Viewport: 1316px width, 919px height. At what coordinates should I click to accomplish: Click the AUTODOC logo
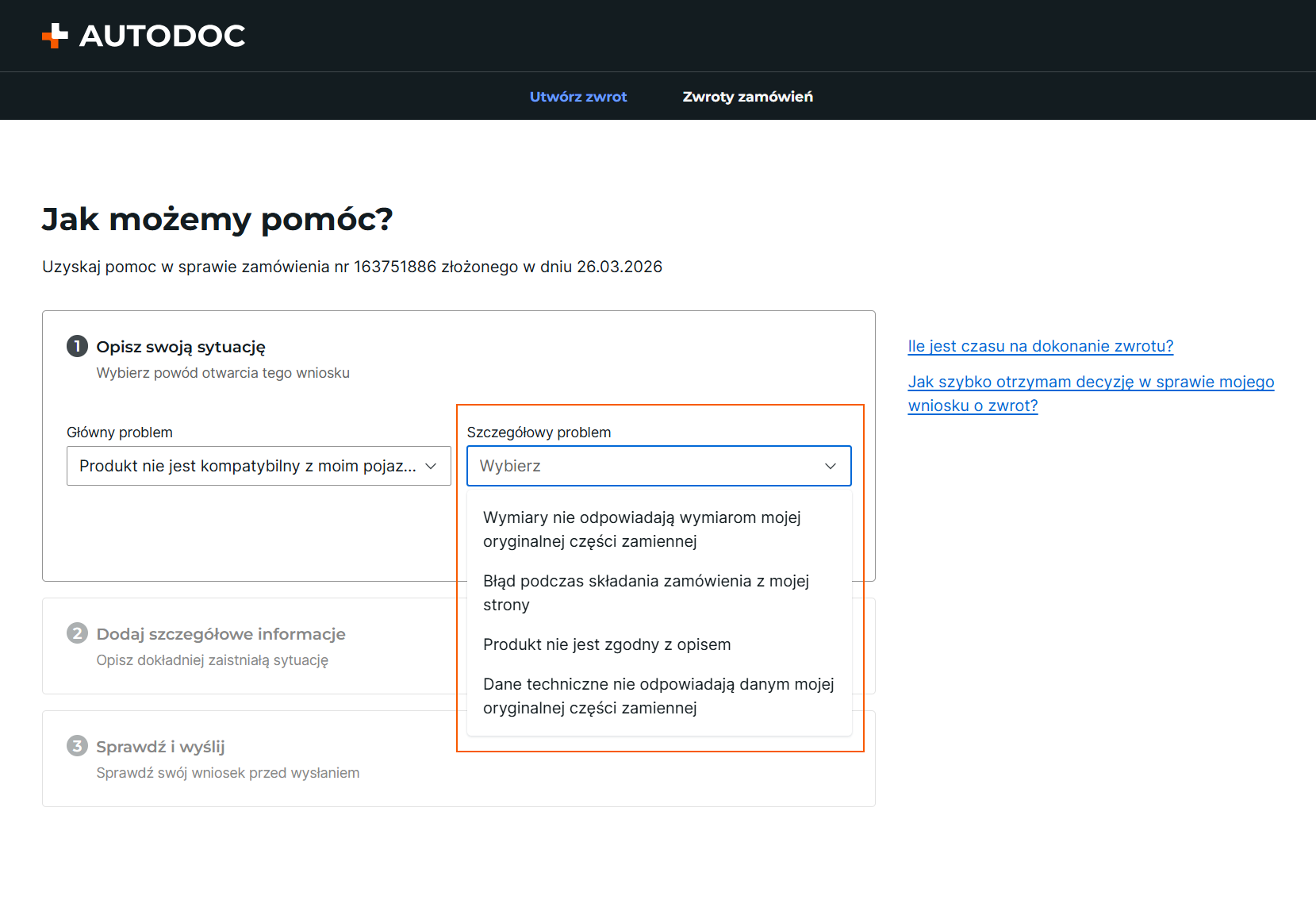coord(144,36)
